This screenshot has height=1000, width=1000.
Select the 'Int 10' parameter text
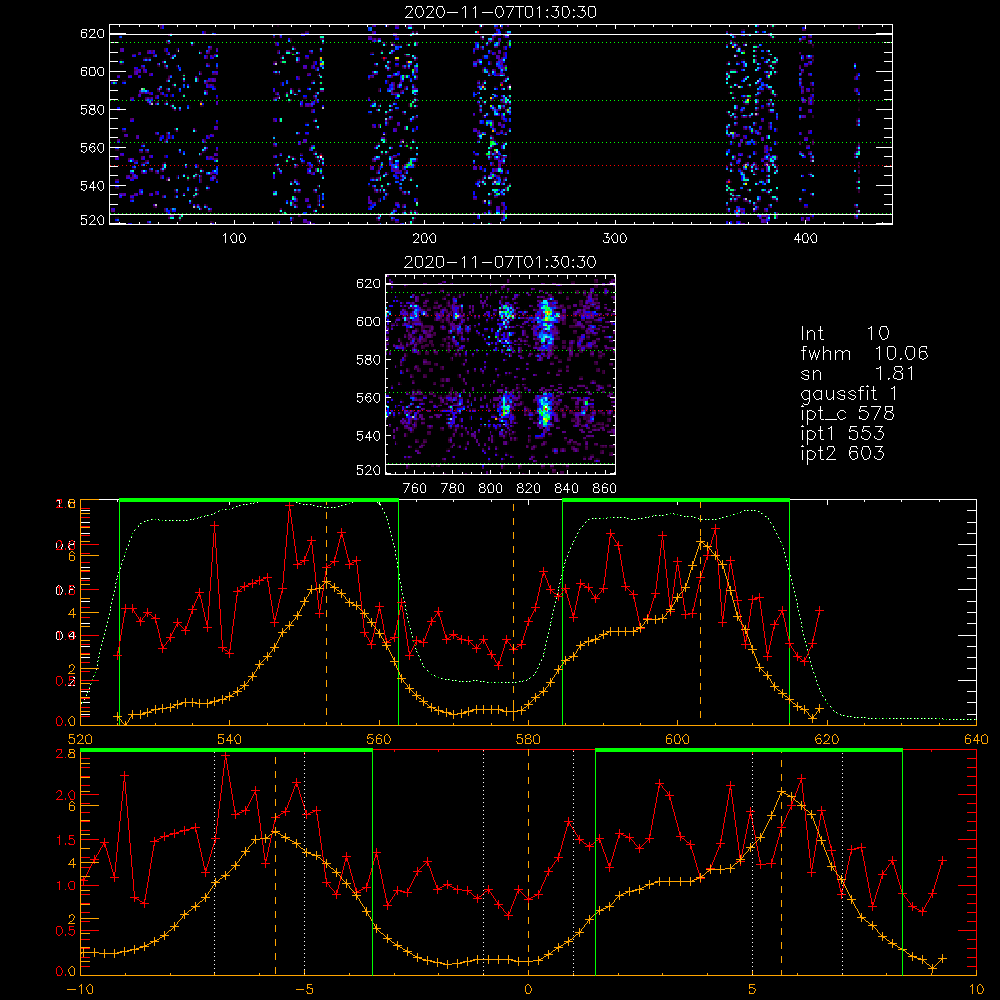point(844,333)
